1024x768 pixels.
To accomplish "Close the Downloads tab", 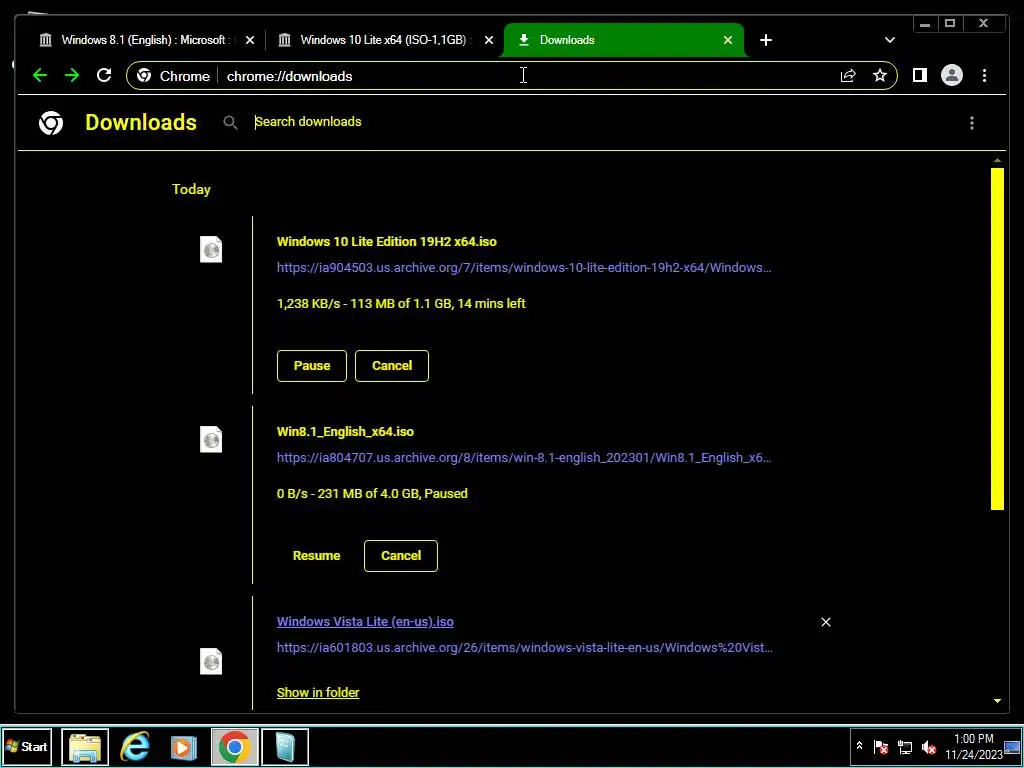I will click(x=728, y=40).
